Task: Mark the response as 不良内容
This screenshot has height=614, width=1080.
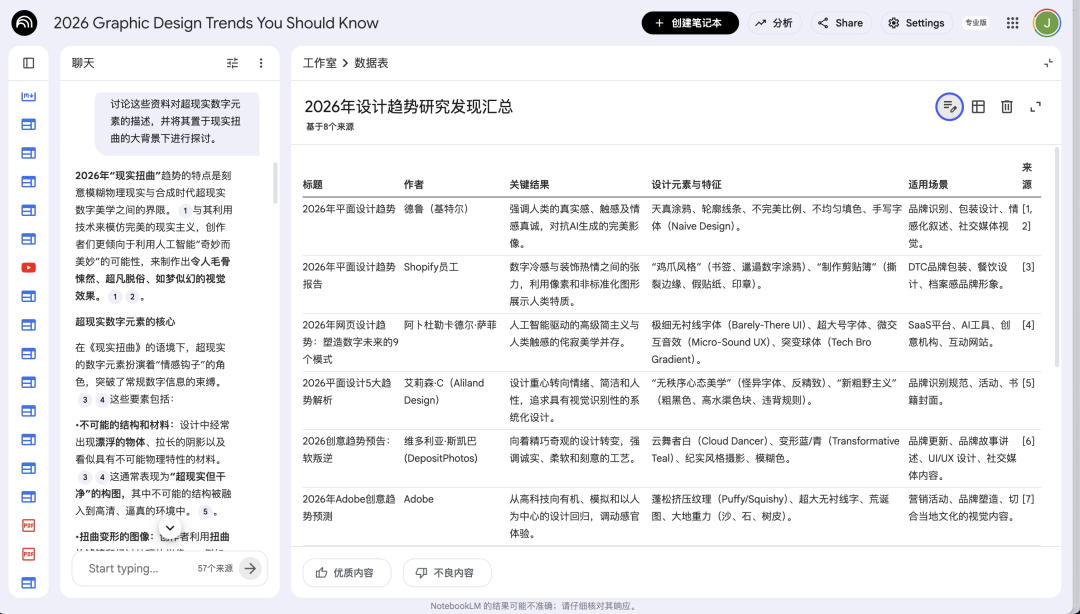Action: (x=447, y=573)
